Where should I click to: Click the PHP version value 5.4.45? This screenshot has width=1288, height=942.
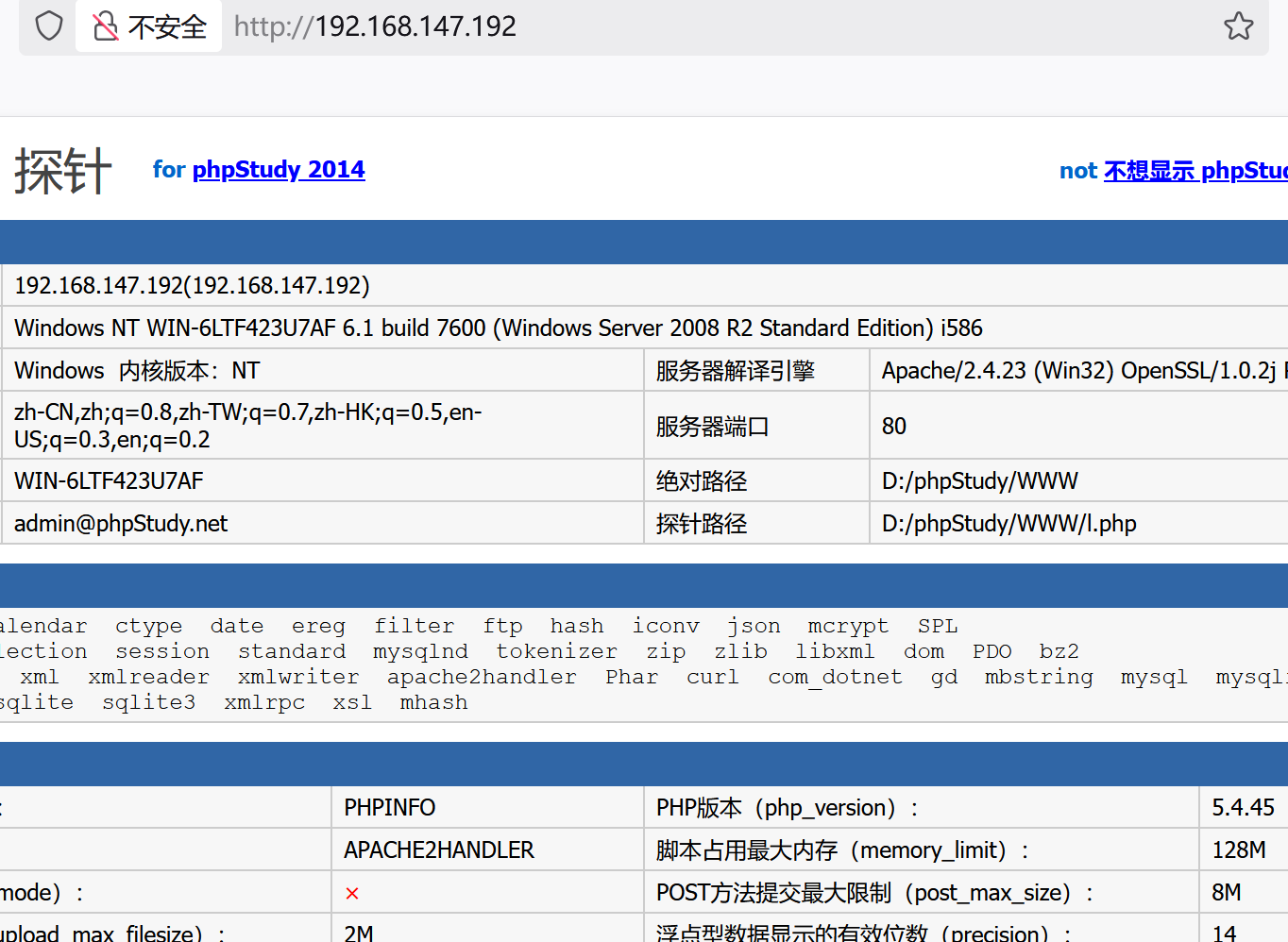tap(1244, 808)
